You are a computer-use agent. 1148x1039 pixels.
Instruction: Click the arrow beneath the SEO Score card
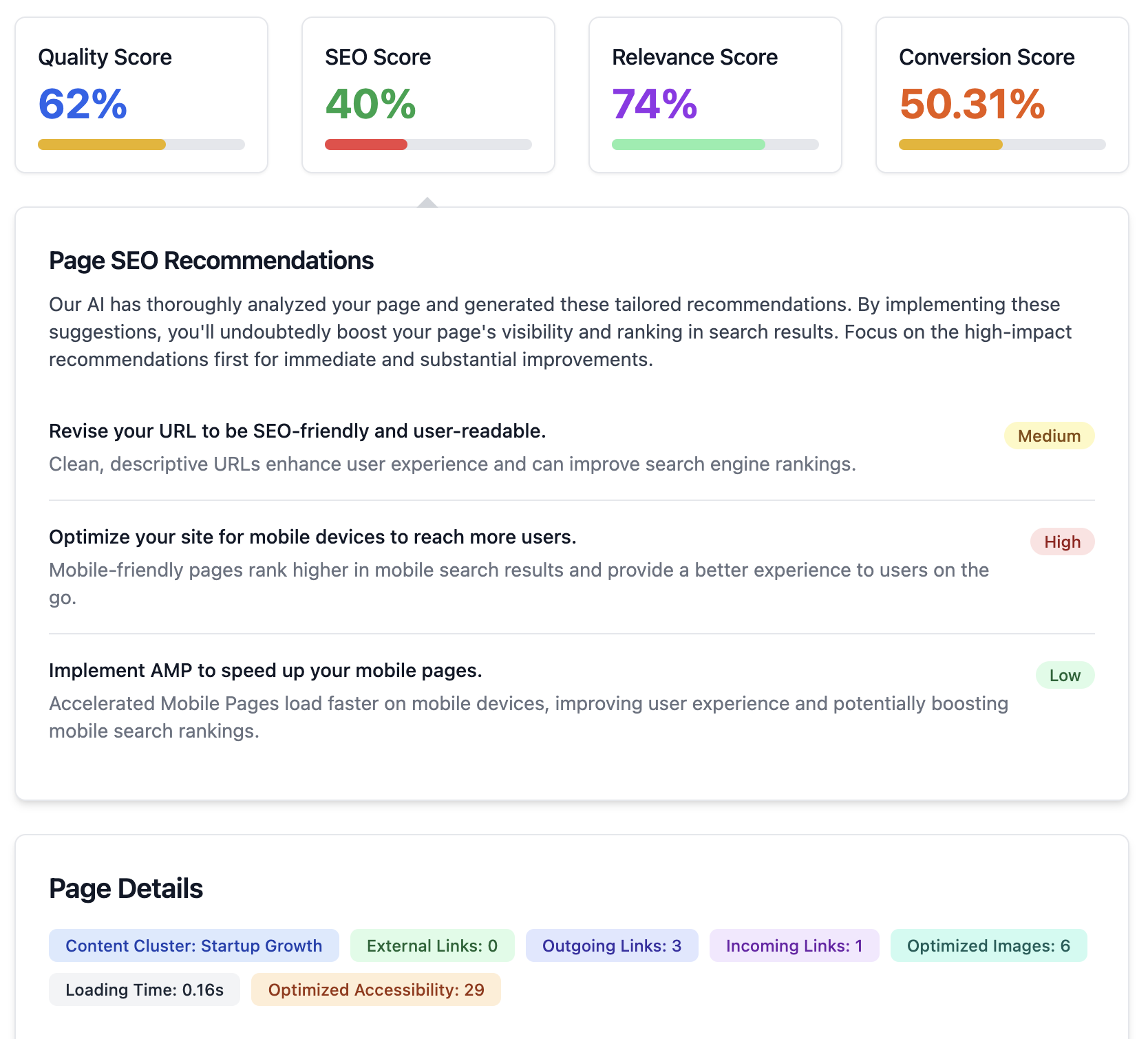428,202
